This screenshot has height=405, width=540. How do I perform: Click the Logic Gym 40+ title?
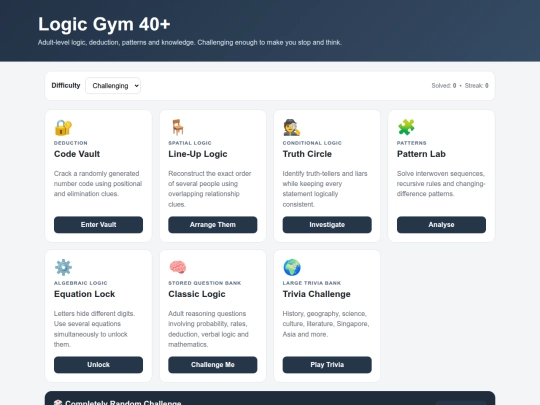(104, 24)
